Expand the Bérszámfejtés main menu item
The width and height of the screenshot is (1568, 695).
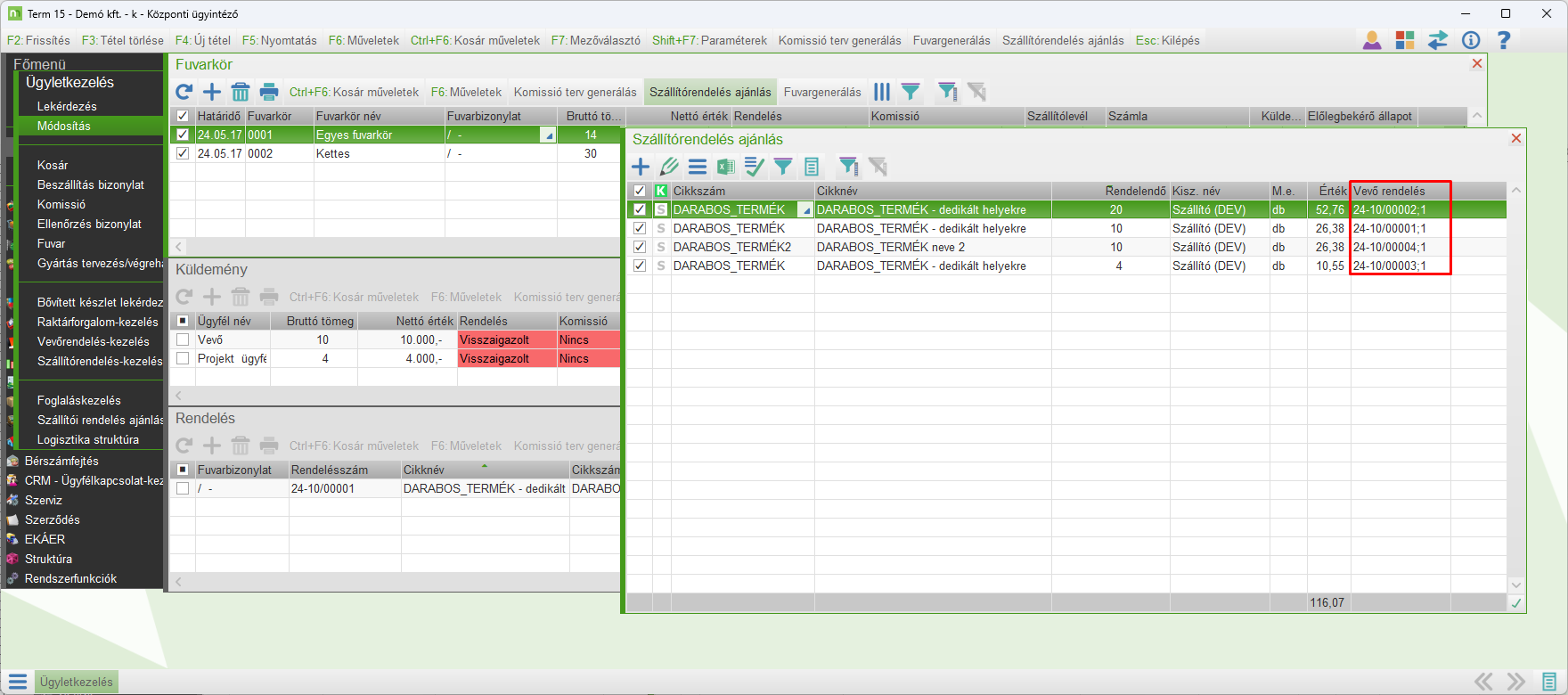click(61, 461)
